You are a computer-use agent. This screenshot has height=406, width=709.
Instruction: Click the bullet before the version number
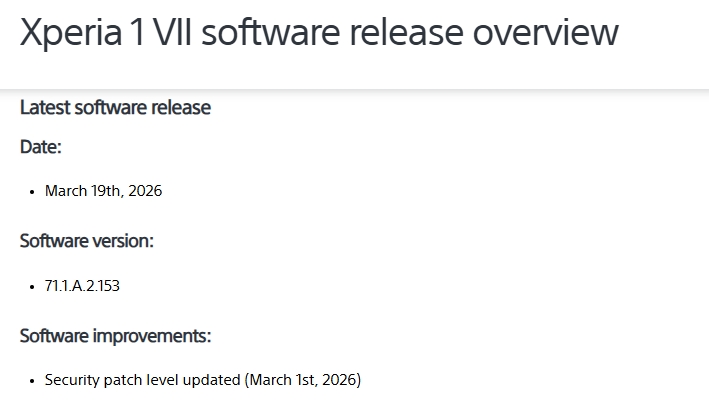pyautogui.click(x=33, y=286)
